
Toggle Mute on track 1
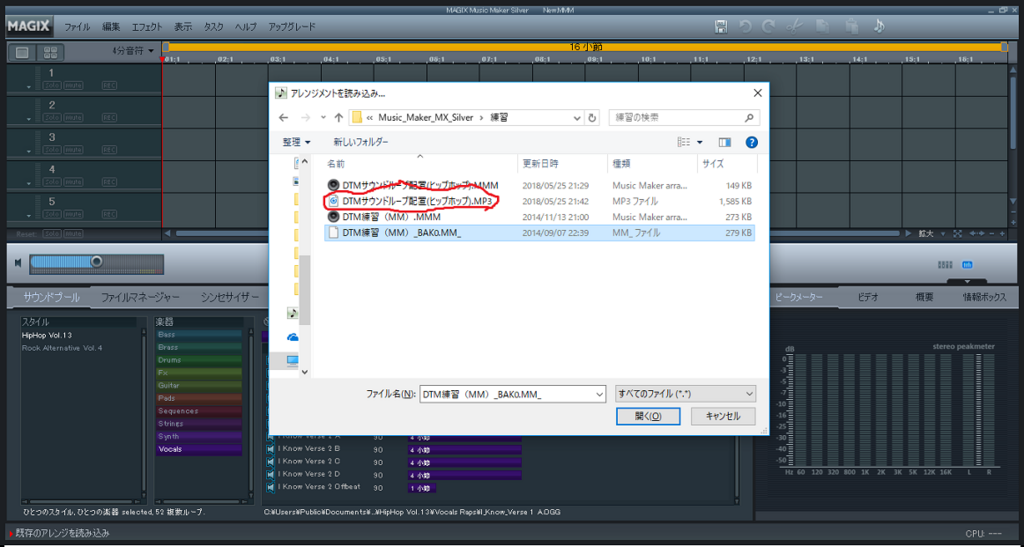pos(74,86)
